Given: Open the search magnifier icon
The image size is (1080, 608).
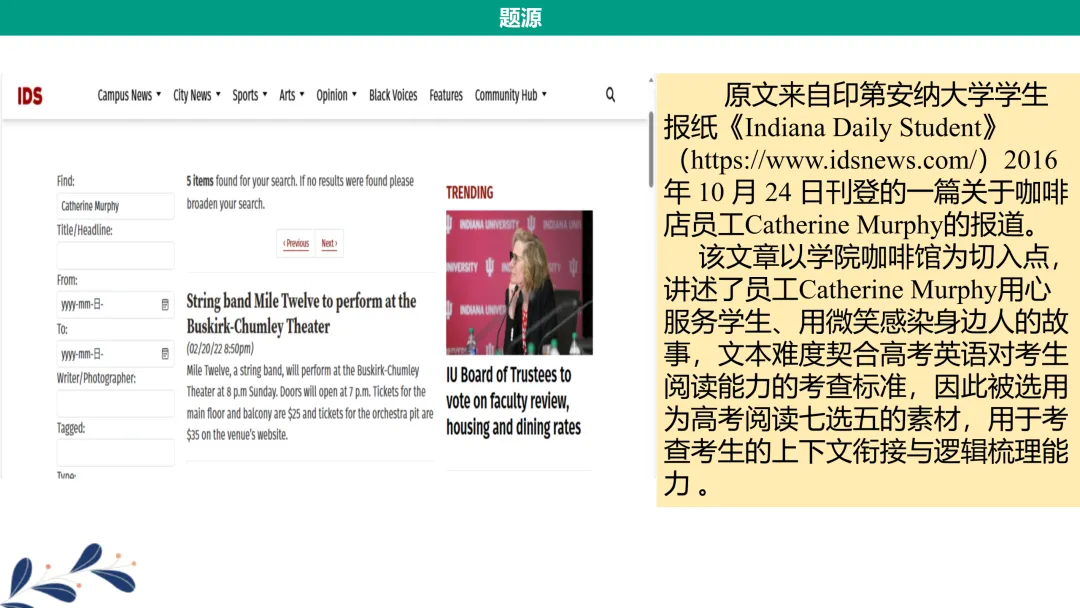Looking at the screenshot, I should [x=610, y=94].
